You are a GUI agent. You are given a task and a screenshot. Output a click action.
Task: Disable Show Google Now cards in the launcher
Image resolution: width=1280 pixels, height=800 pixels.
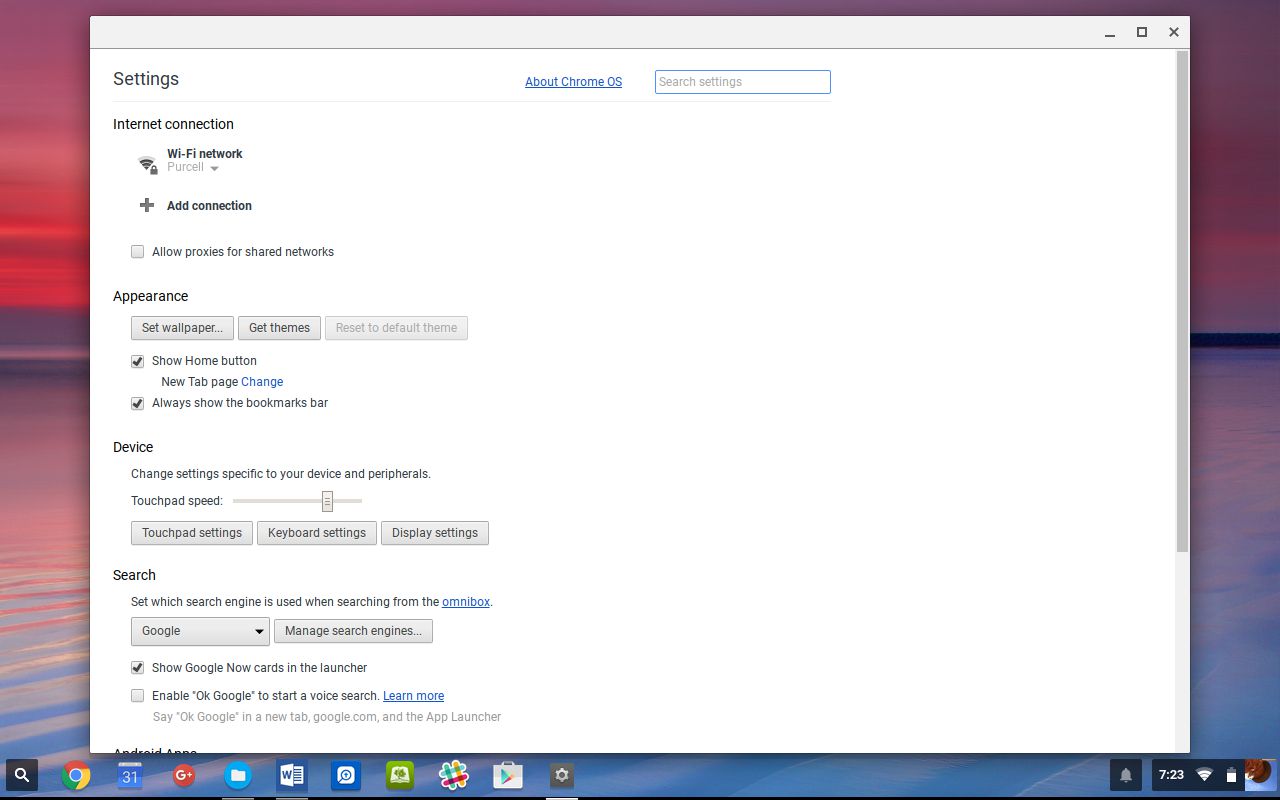tap(138, 668)
